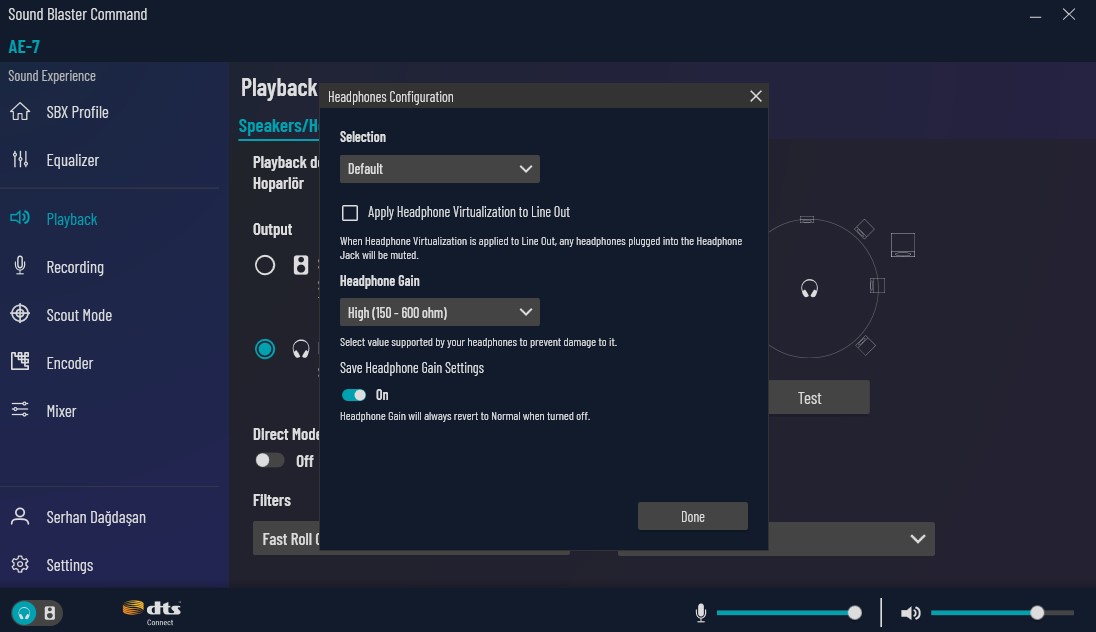
Task: Open SBX Profile page
Action: point(77,112)
